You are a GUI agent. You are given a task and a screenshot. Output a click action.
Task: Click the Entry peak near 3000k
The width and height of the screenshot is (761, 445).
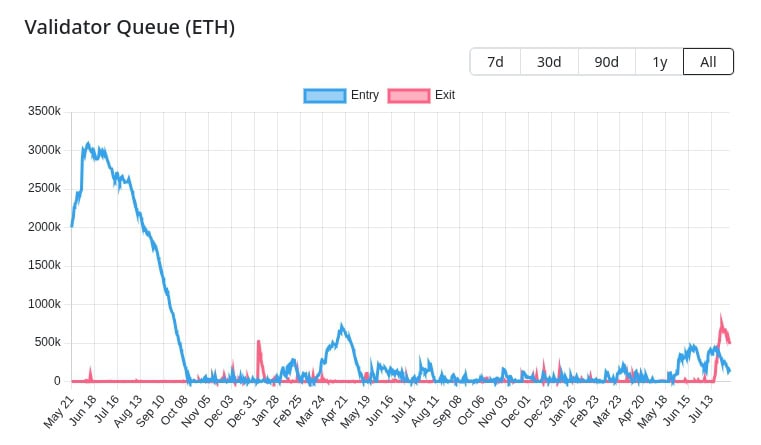(x=88, y=144)
